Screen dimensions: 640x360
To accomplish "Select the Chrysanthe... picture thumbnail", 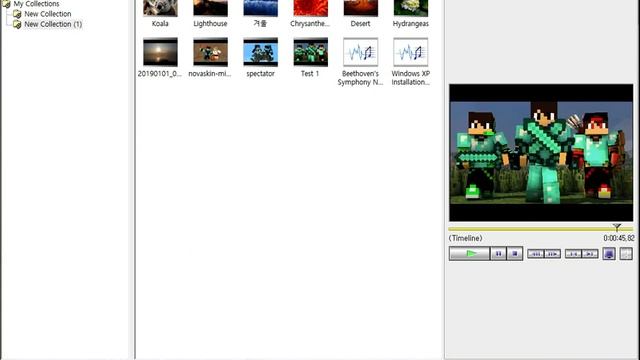I will point(310,8).
